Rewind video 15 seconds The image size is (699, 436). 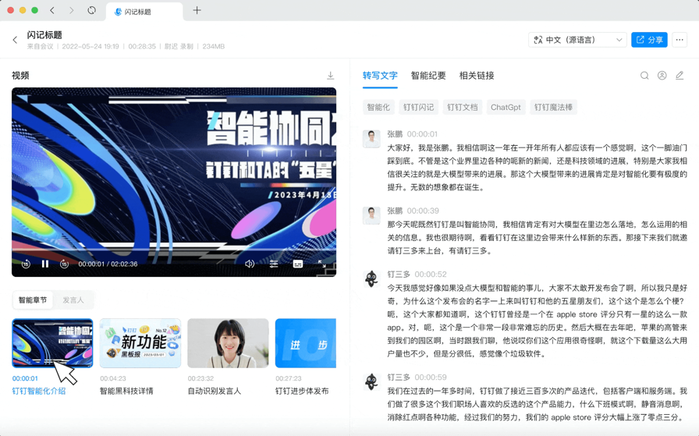(26, 264)
